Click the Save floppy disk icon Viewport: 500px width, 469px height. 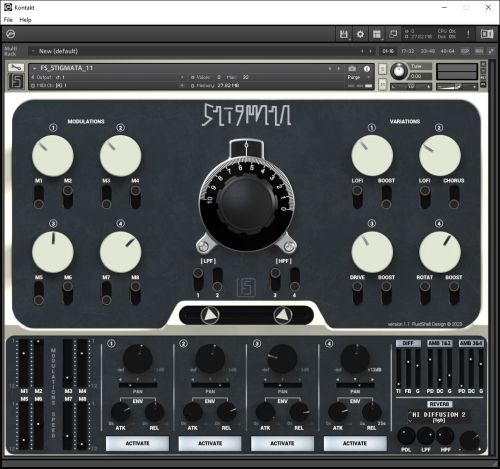pyautogui.click(x=344, y=34)
